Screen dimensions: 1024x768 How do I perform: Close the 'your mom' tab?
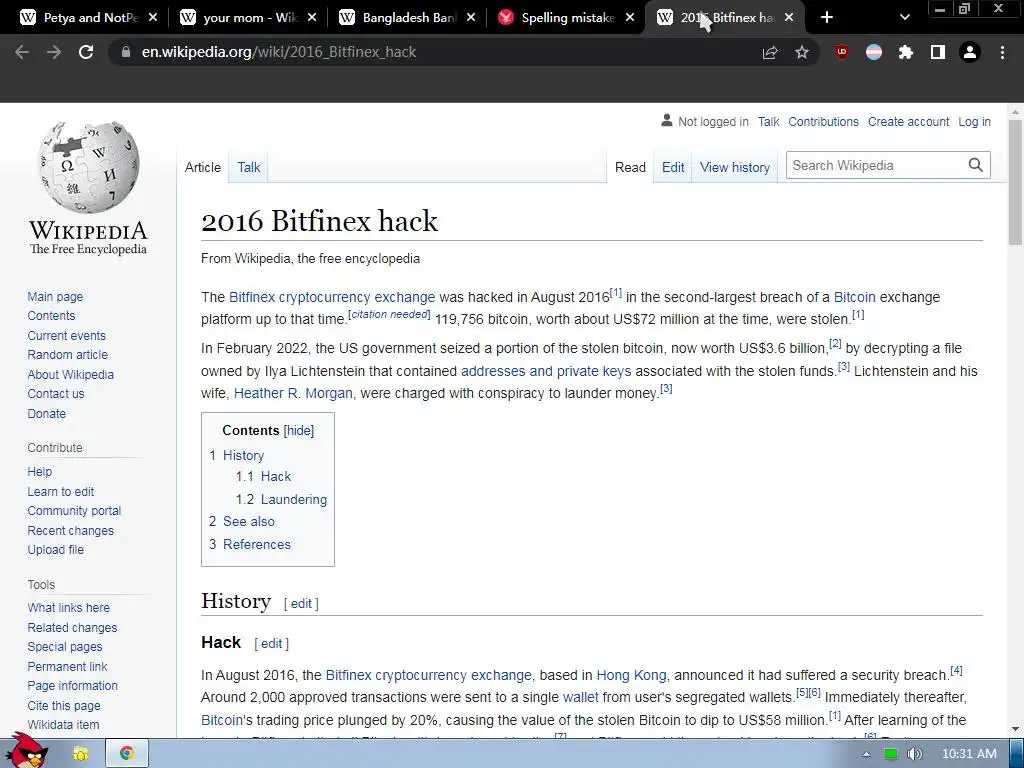312,18
